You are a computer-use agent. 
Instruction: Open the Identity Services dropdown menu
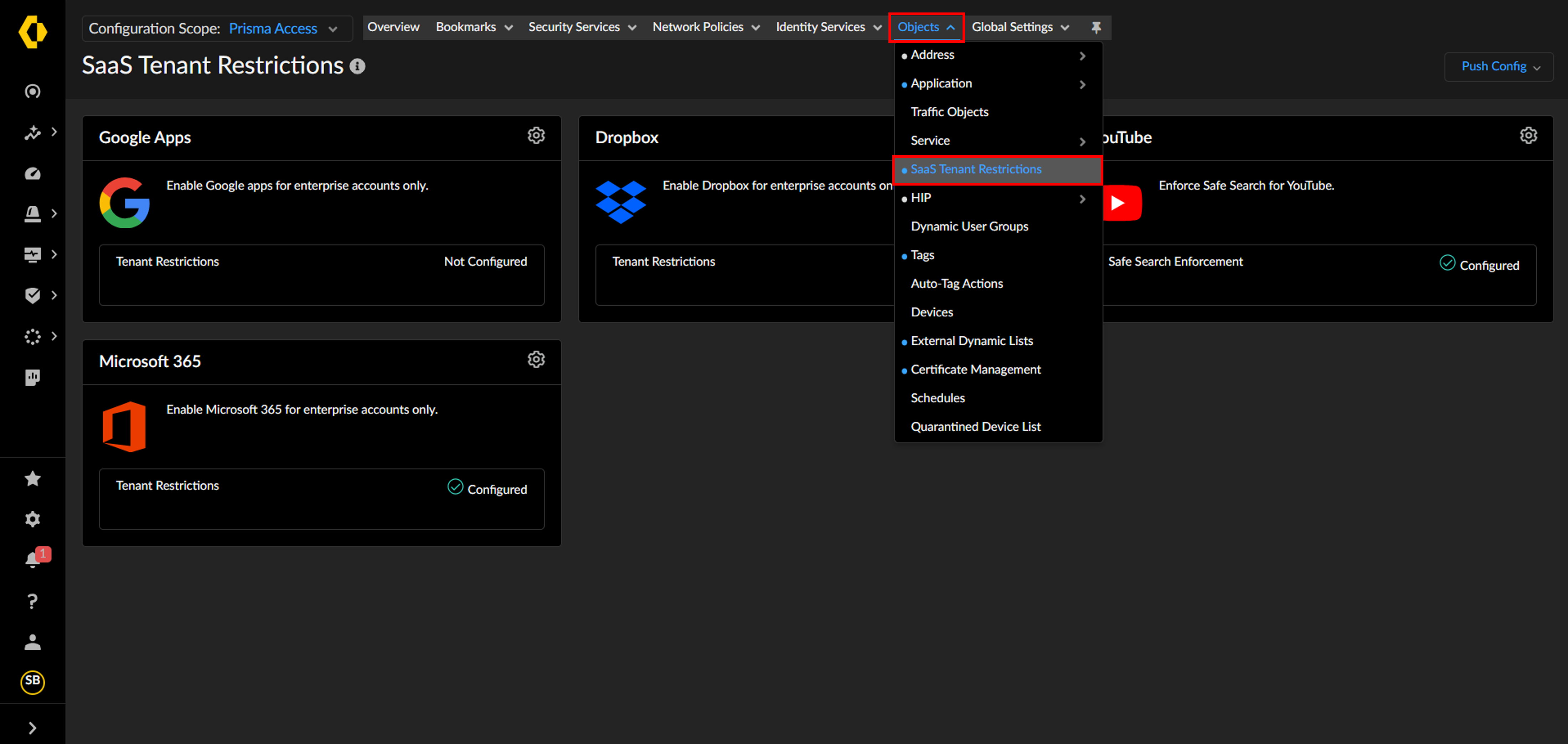pyautogui.click(x=829, y=27)
